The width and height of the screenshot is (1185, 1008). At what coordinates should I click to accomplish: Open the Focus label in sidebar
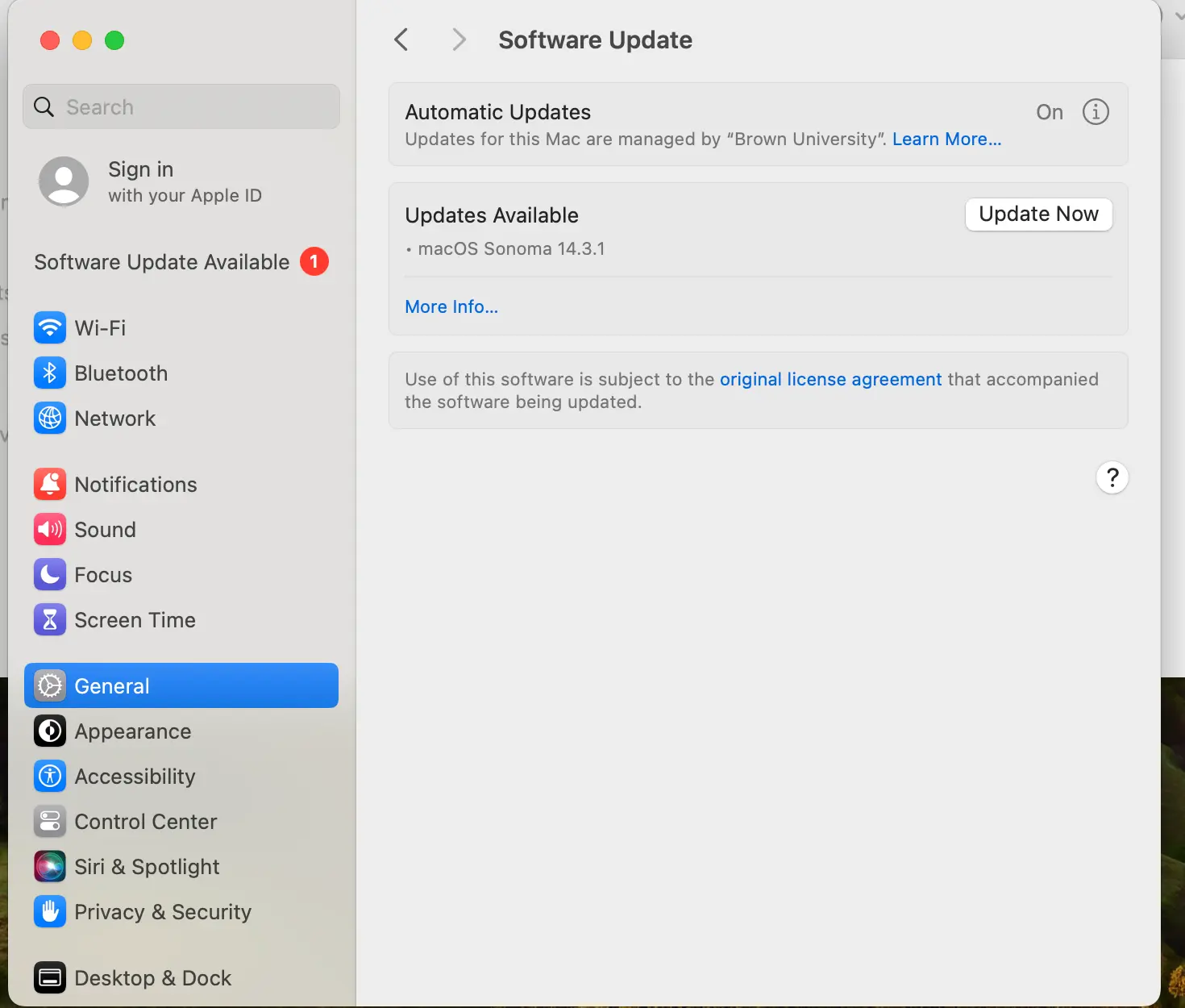click(x=103, y=574)
